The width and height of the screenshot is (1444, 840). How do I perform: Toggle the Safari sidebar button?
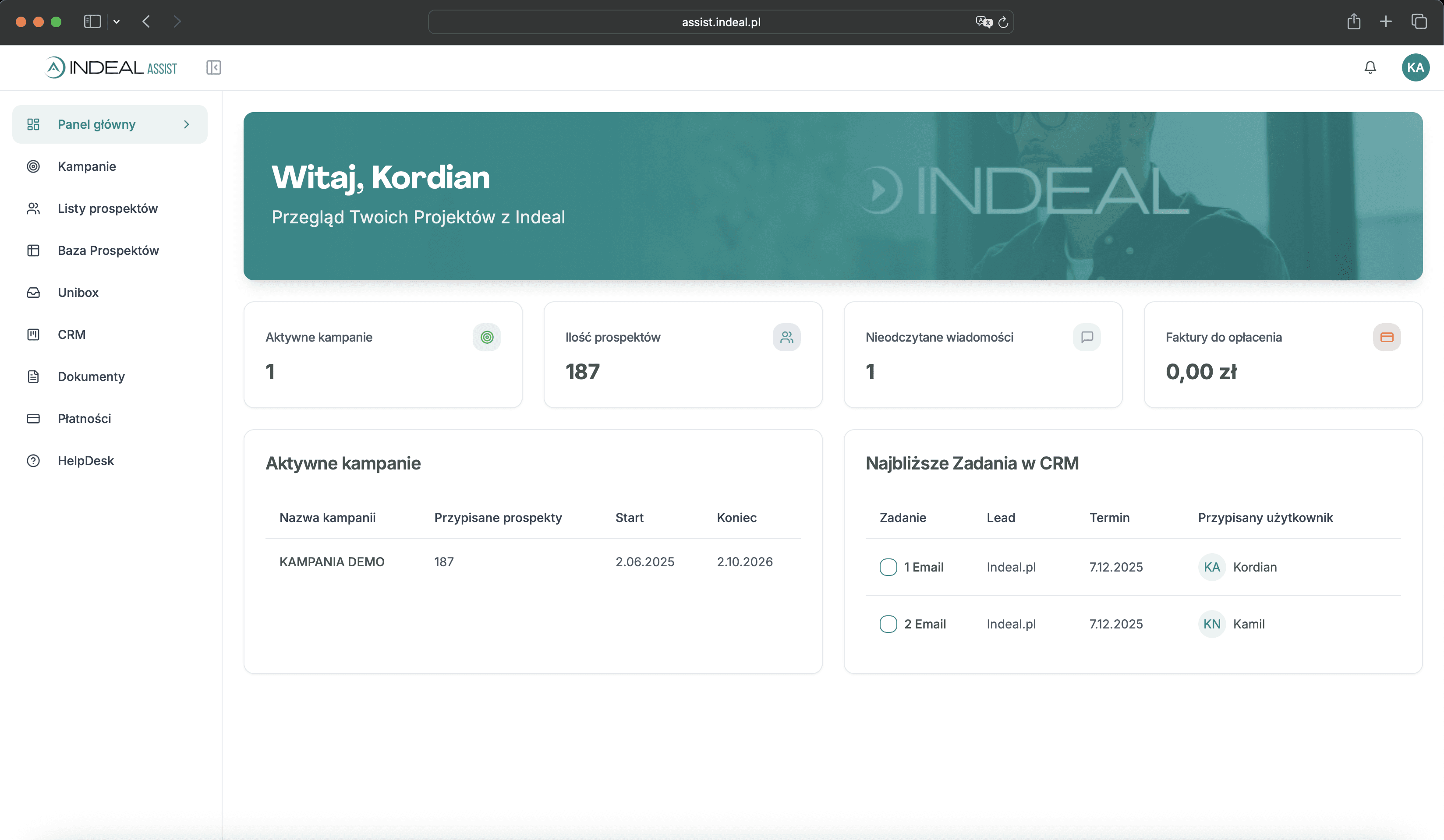[x=92, y=22]
